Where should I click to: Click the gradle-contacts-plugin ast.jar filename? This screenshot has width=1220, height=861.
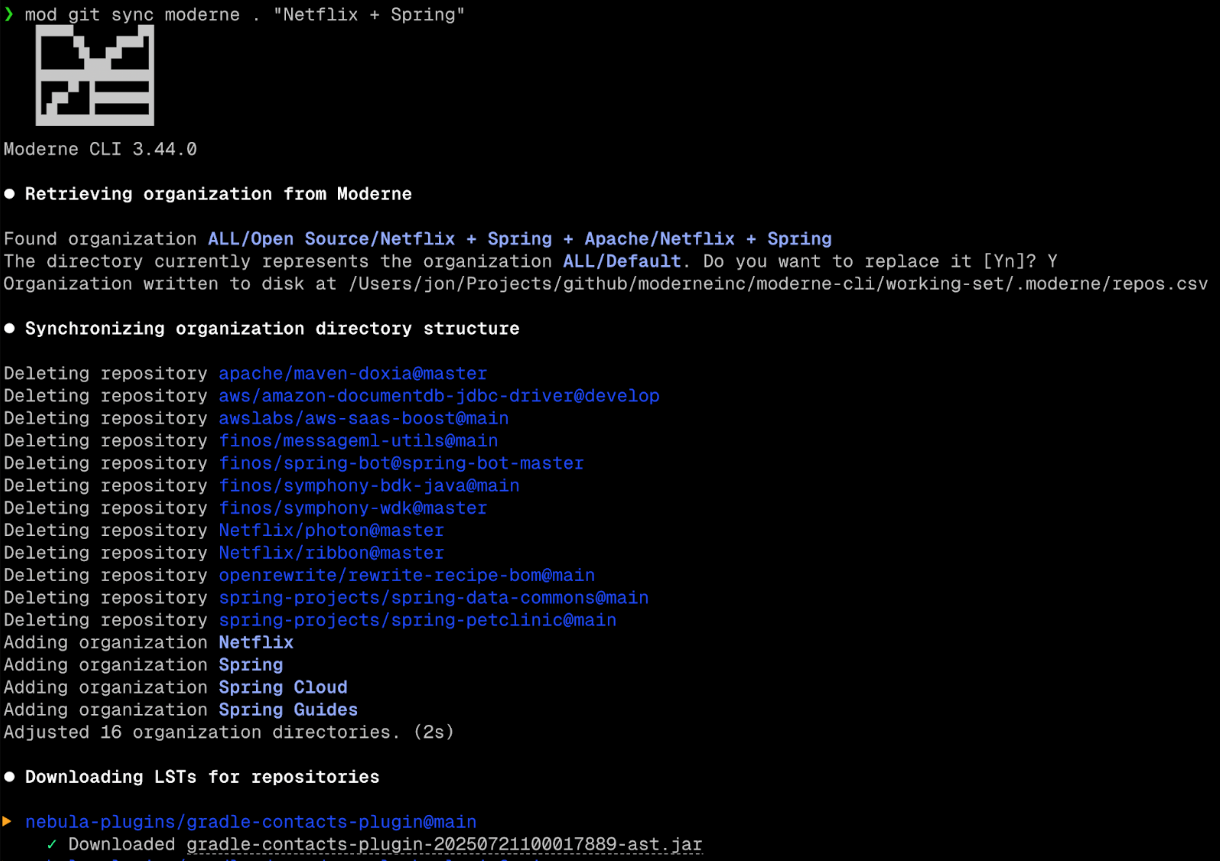click(x=445, y=844)
